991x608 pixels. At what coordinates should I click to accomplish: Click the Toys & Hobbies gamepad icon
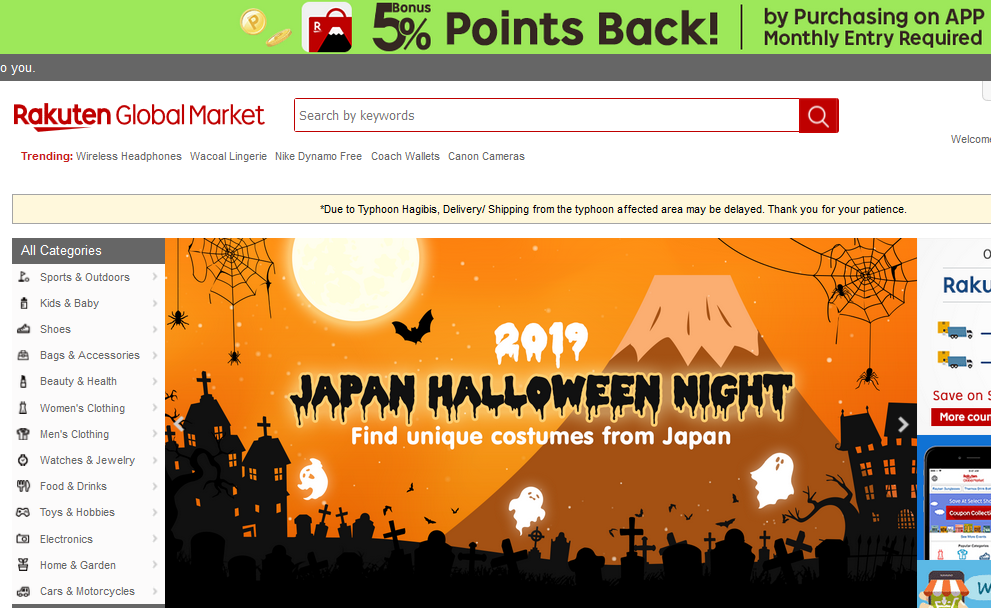[x=23, y=512]
